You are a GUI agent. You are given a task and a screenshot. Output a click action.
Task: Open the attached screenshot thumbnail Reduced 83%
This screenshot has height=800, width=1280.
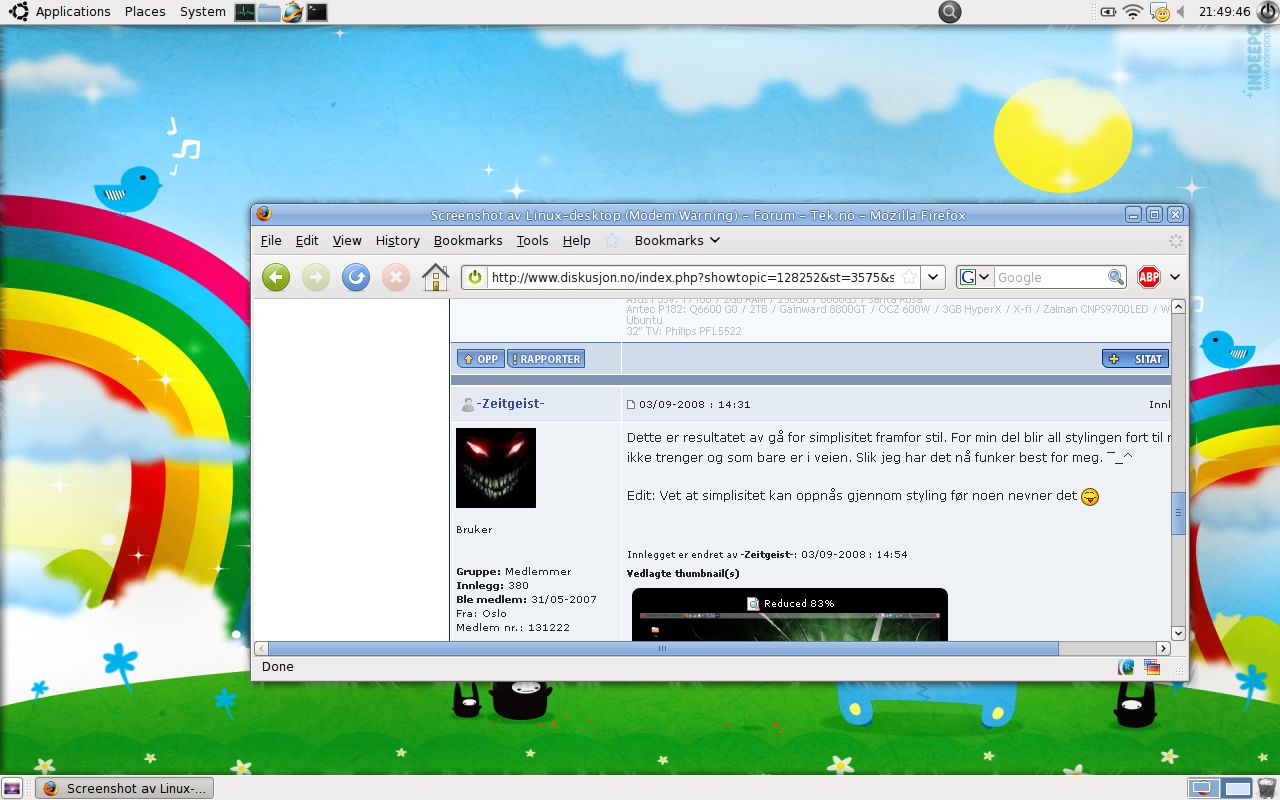tap(790, 614)
